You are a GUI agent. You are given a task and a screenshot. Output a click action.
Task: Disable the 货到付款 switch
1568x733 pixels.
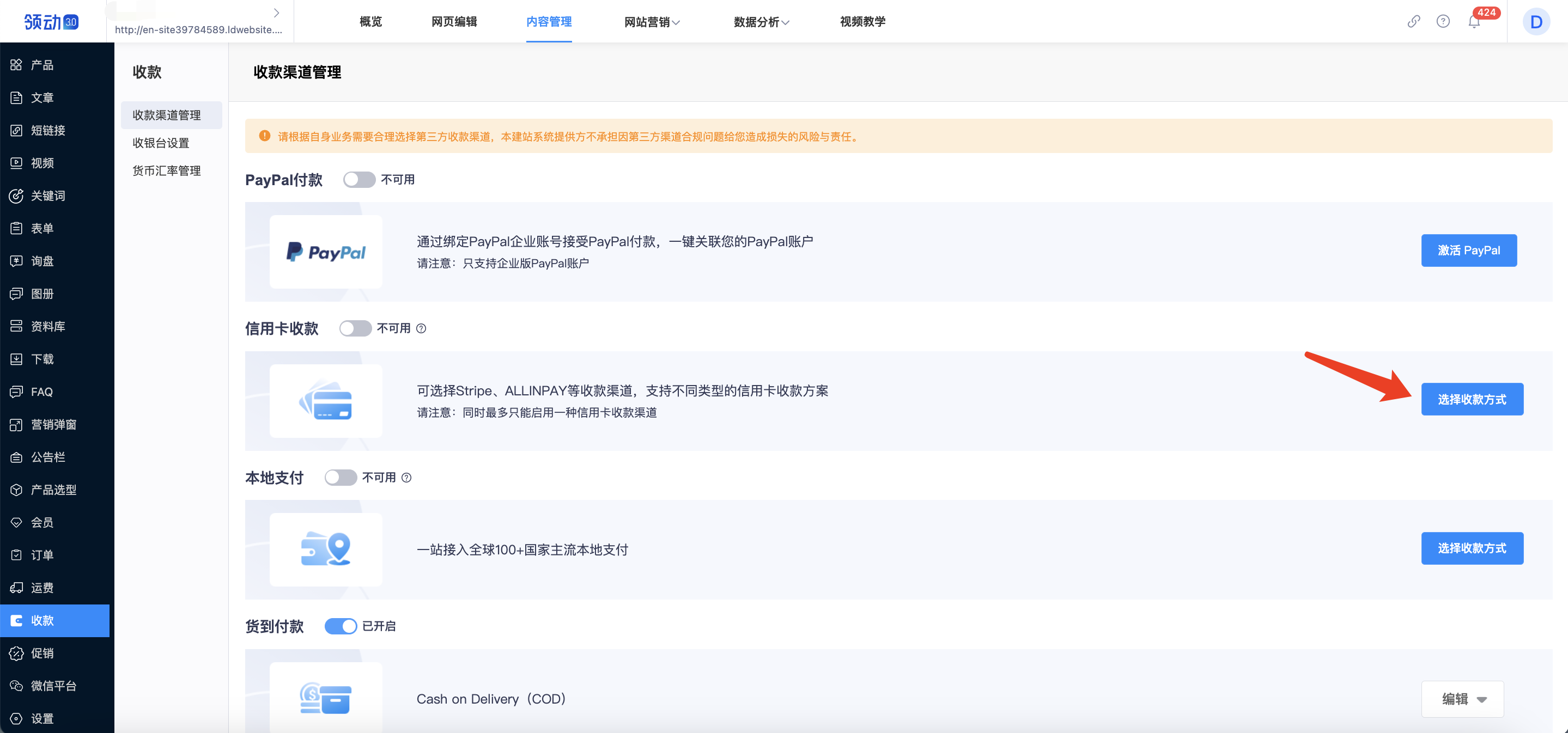point(341,626)
